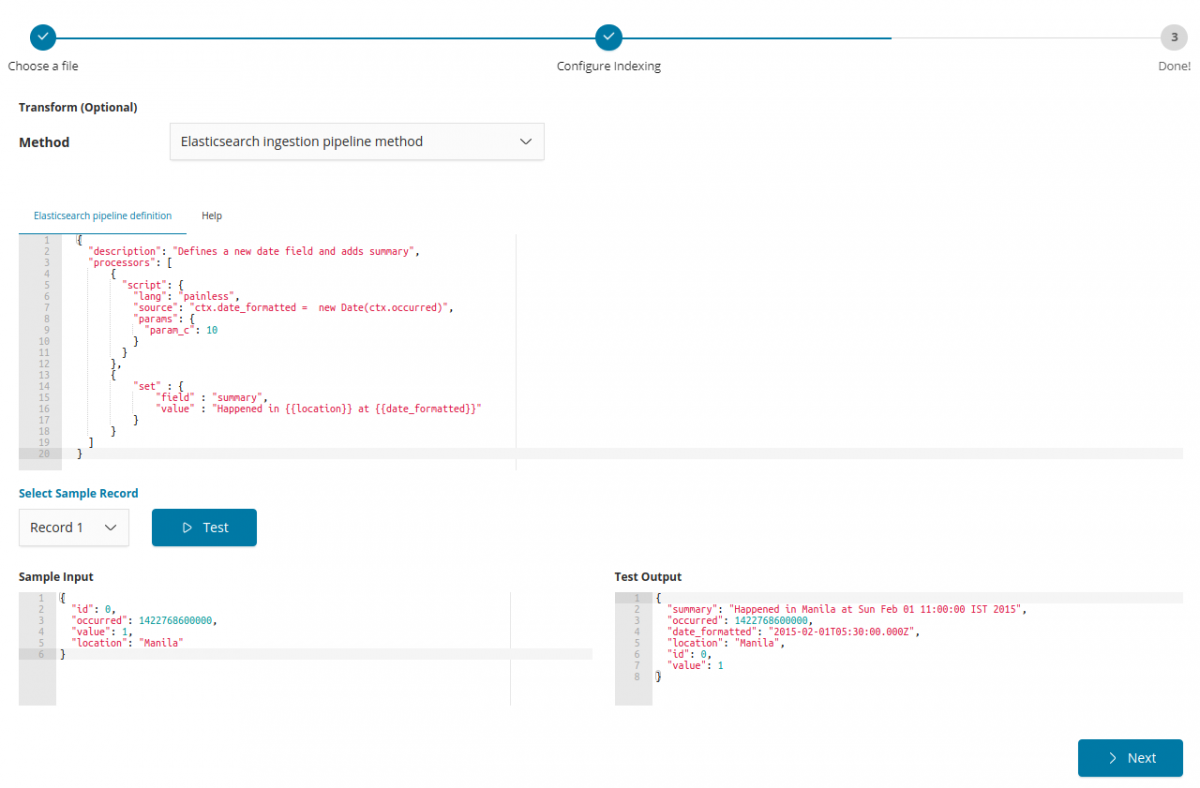Image resolution: width=1200 pixels, height=788 pixels.
Task: Click the Configure Indexing step checkmark circle
Action: (x=608, y=38)
